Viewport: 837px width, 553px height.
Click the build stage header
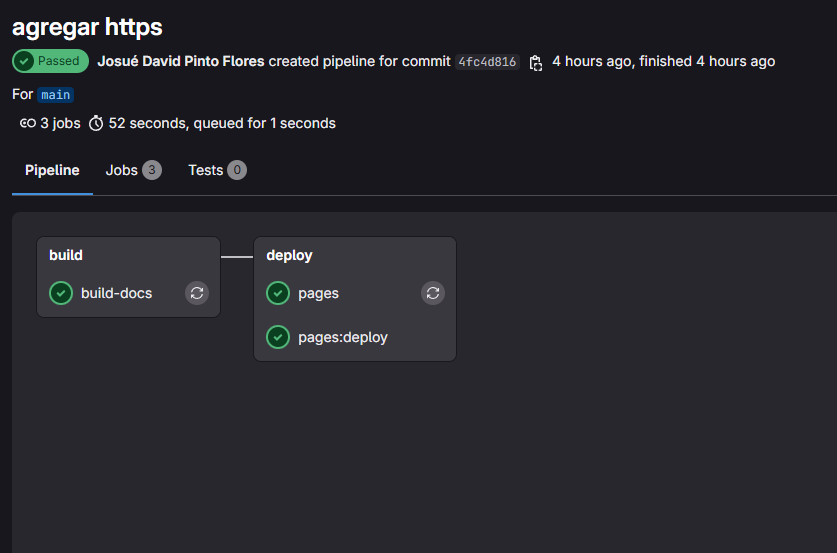click(66, 255)
